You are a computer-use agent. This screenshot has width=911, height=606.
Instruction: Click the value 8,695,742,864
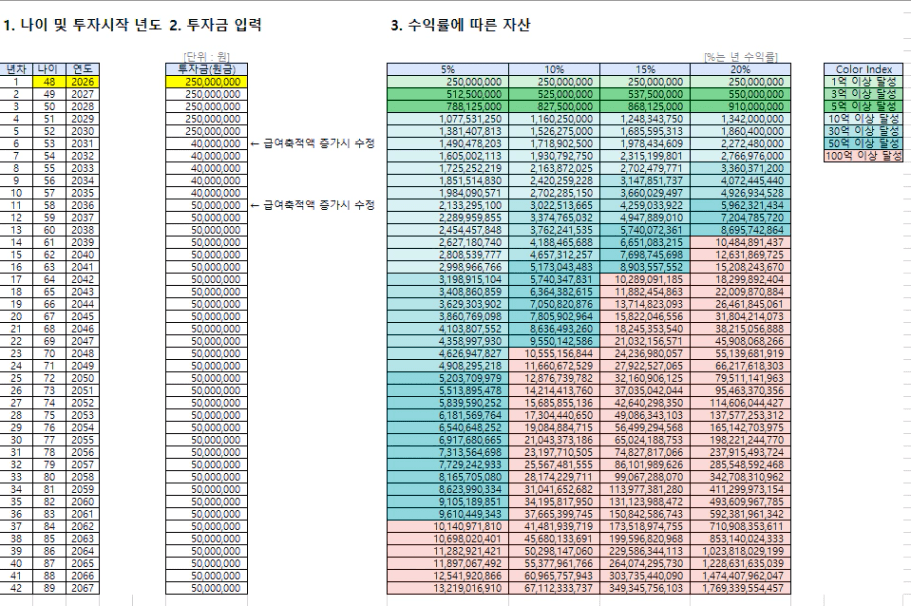pyautogui.click(x=741, y=230)
